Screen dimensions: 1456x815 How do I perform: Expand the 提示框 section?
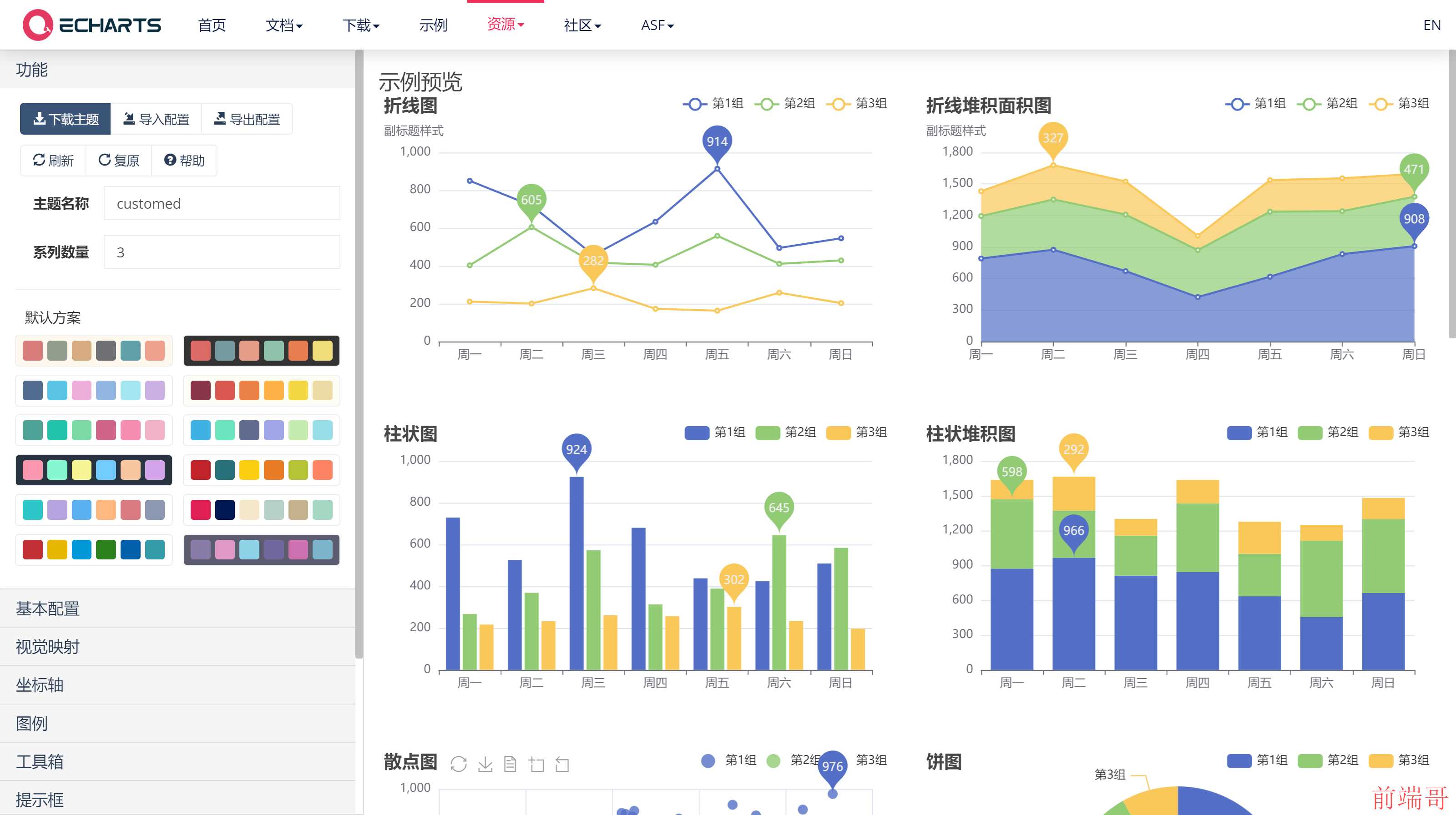tap(177, 799)
